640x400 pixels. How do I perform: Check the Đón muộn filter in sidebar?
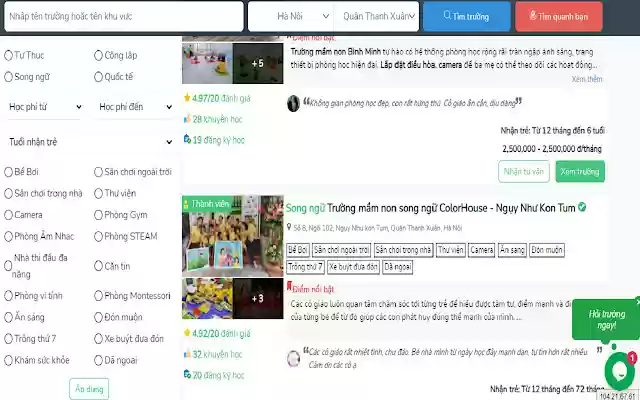click(98, 317)
